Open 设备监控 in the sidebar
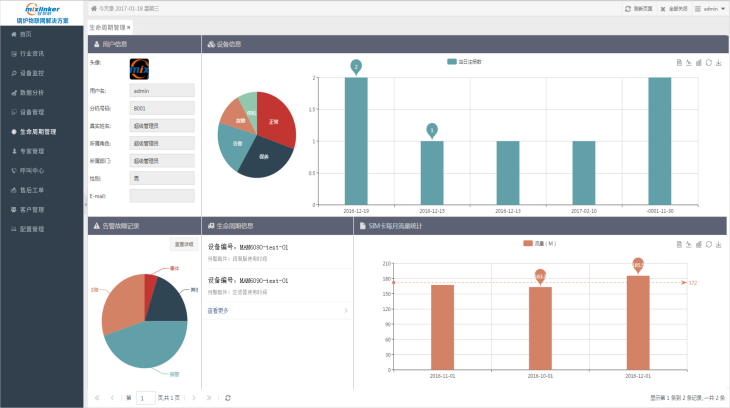 [31, 73]
